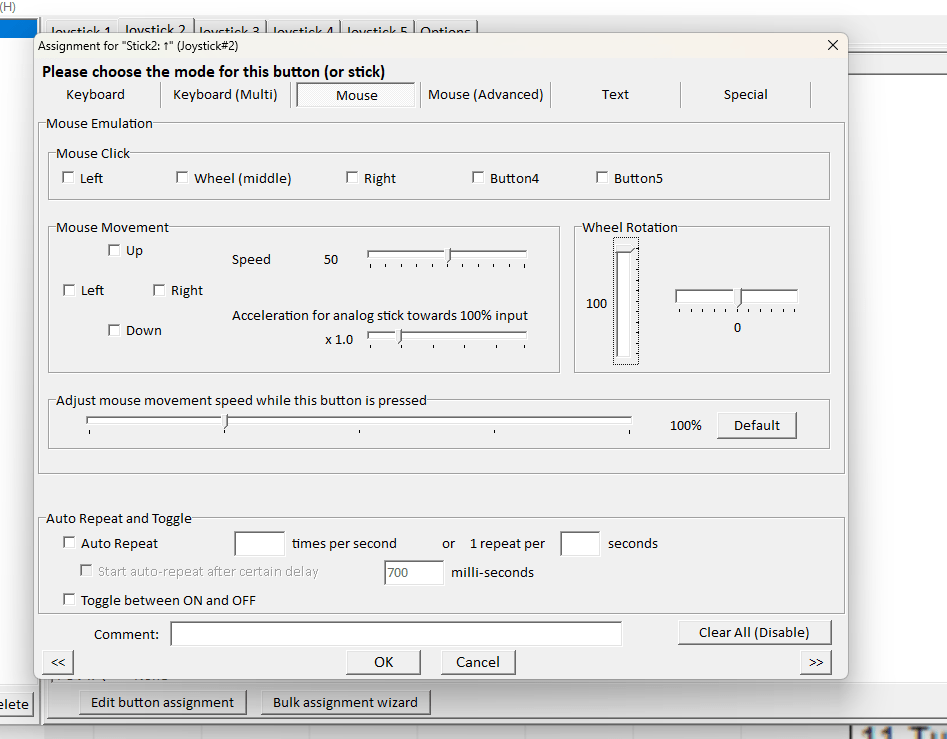Click Clear All (Disable) button

click(754, 633)
